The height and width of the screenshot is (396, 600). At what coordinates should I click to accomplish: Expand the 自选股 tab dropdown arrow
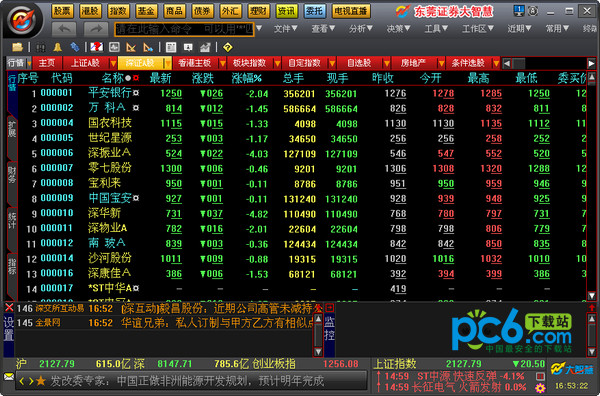coord(387,63)
